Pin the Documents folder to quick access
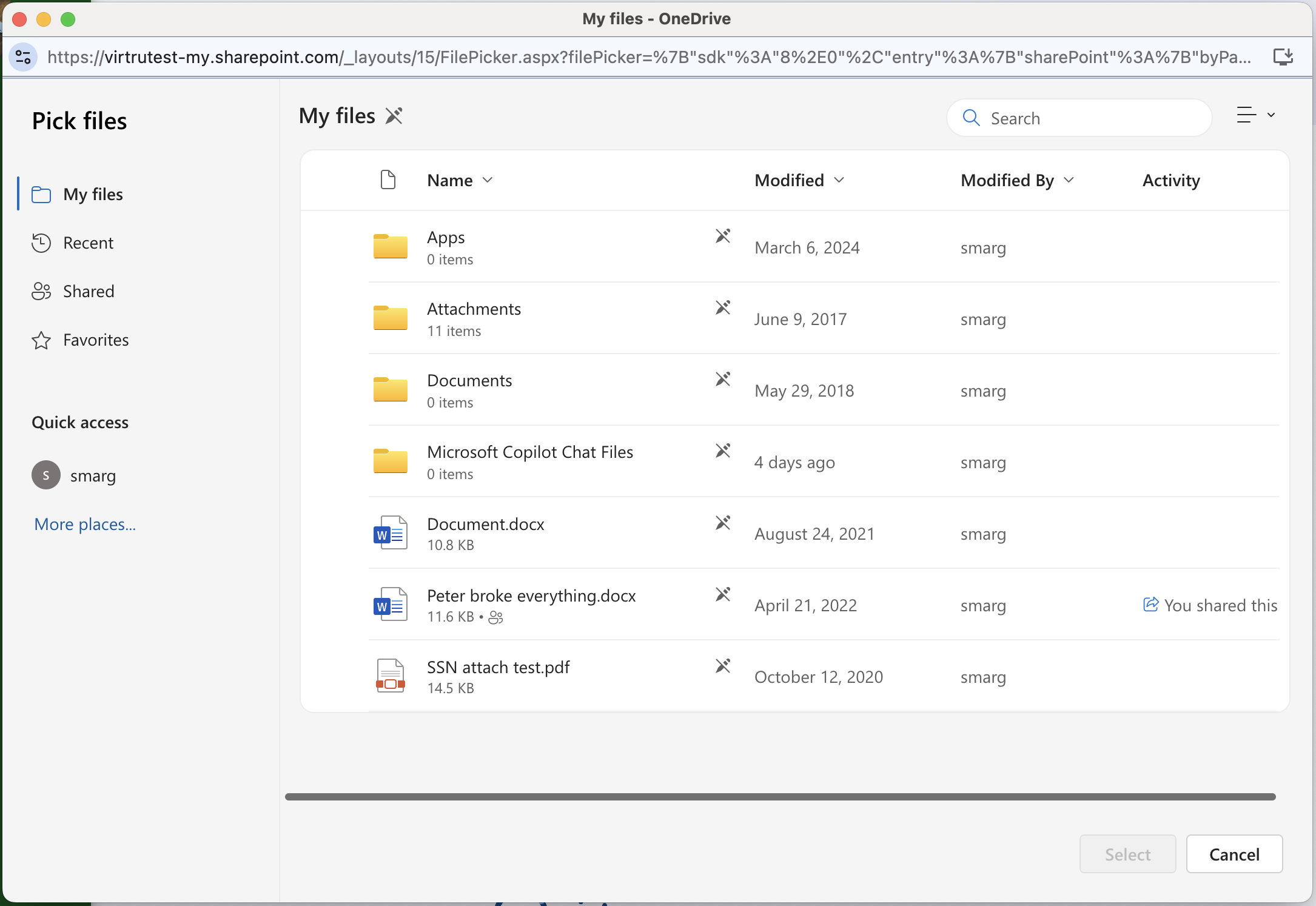The image size is (1316, 906). (x=723, y=379)
